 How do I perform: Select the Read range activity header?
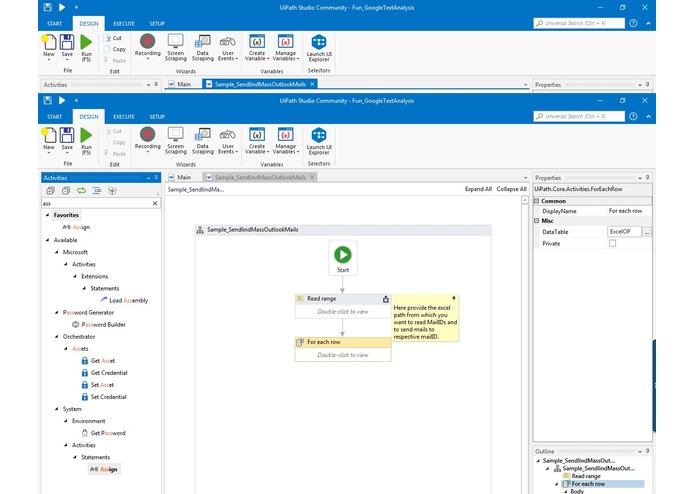343,299
